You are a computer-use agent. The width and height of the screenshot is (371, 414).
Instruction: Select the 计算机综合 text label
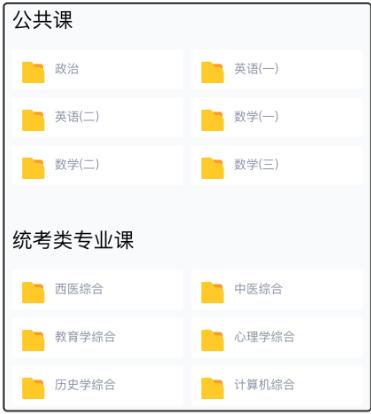coord(264,385)
